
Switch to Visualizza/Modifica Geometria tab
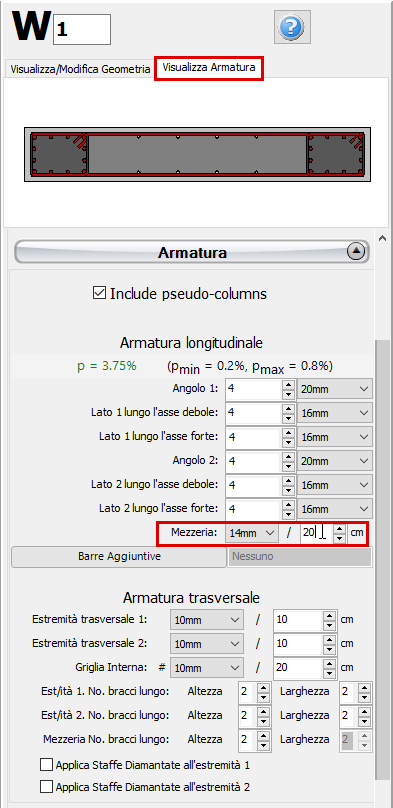[x=80, y=69]
